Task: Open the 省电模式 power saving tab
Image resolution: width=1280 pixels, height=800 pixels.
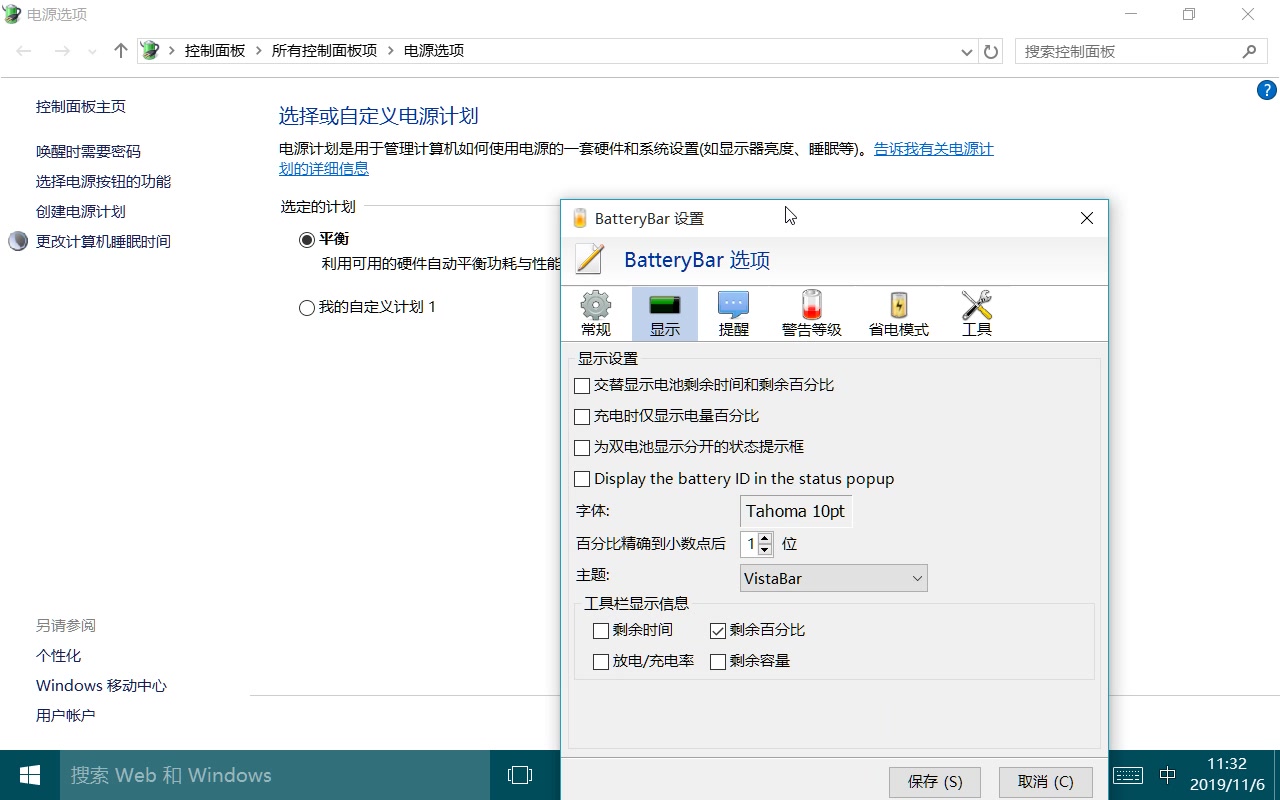Action: click(899, 314)
